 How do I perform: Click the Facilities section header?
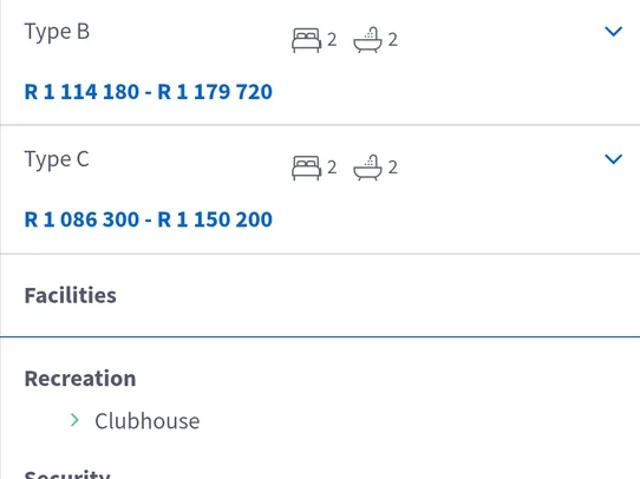pos(70,295)
